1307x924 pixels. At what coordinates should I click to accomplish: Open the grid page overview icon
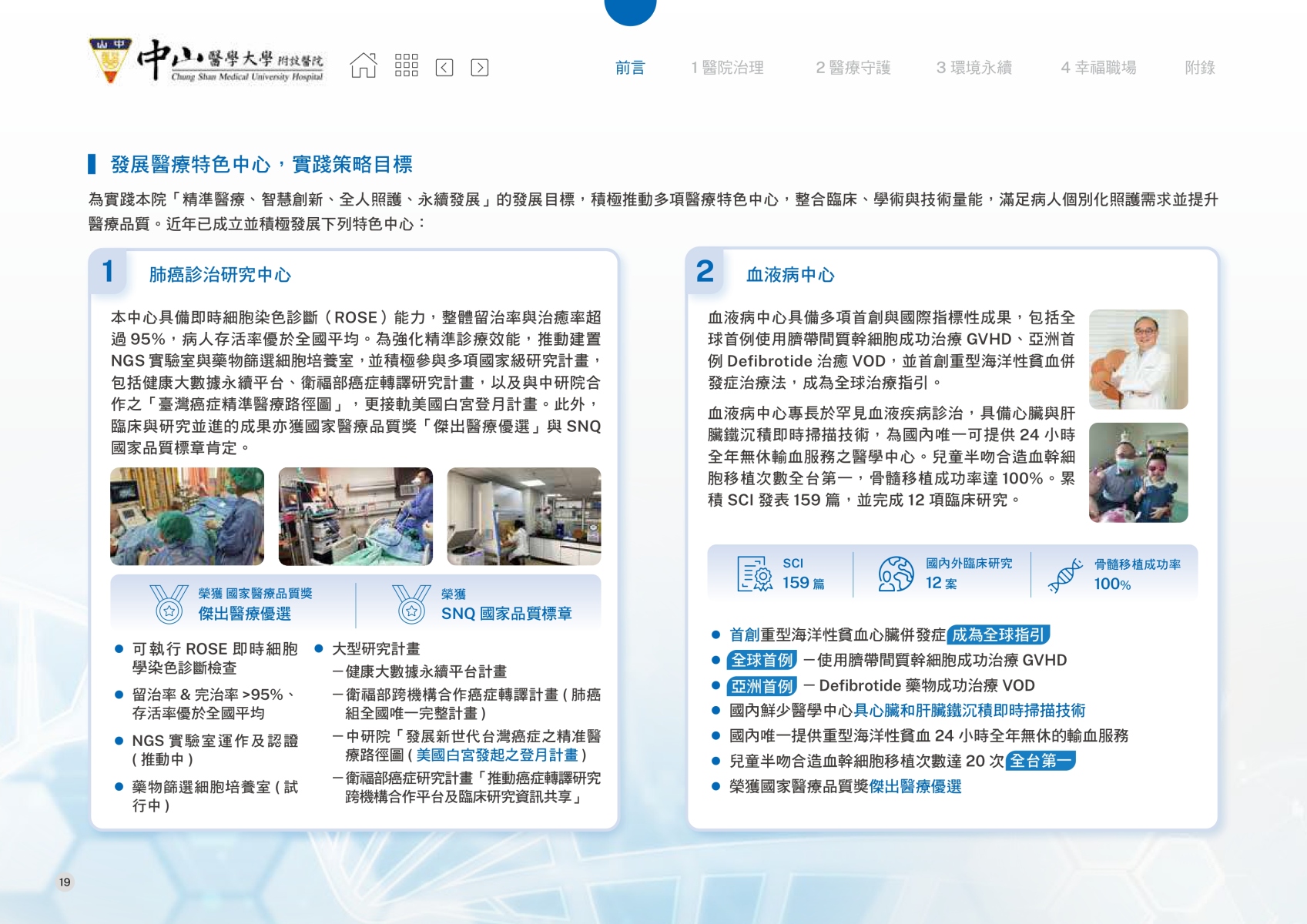406,66
